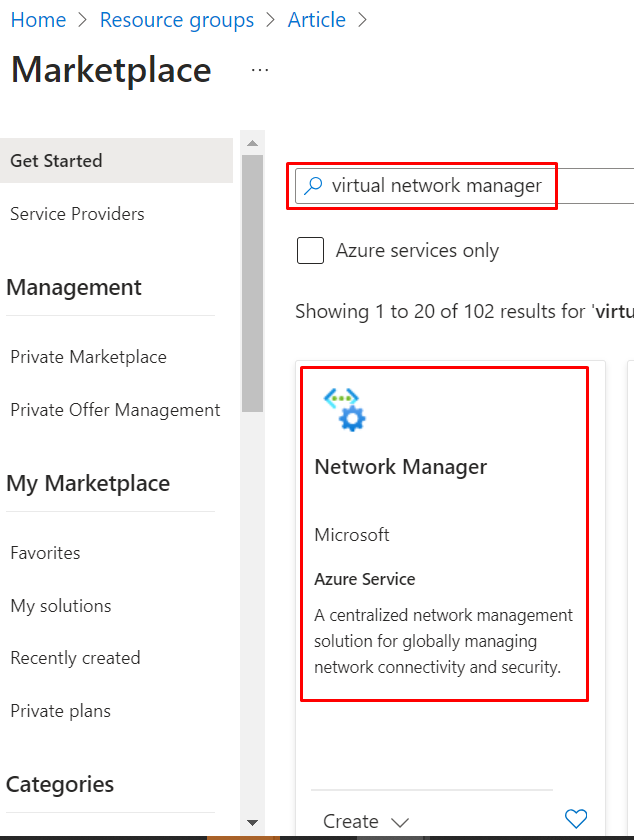Open Private Marketplace
634x840 pixels.
pos(88,357)
